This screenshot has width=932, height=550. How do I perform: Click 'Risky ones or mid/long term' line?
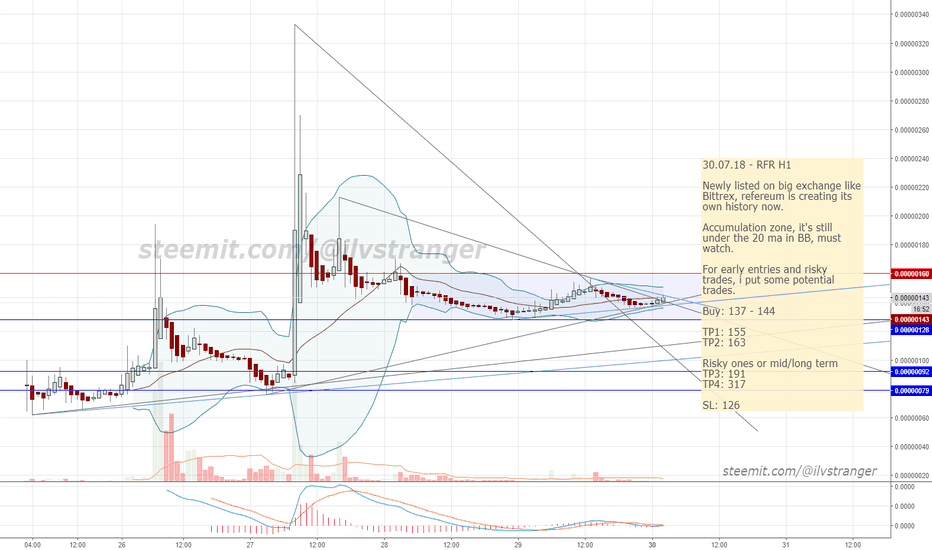[770, 363]
